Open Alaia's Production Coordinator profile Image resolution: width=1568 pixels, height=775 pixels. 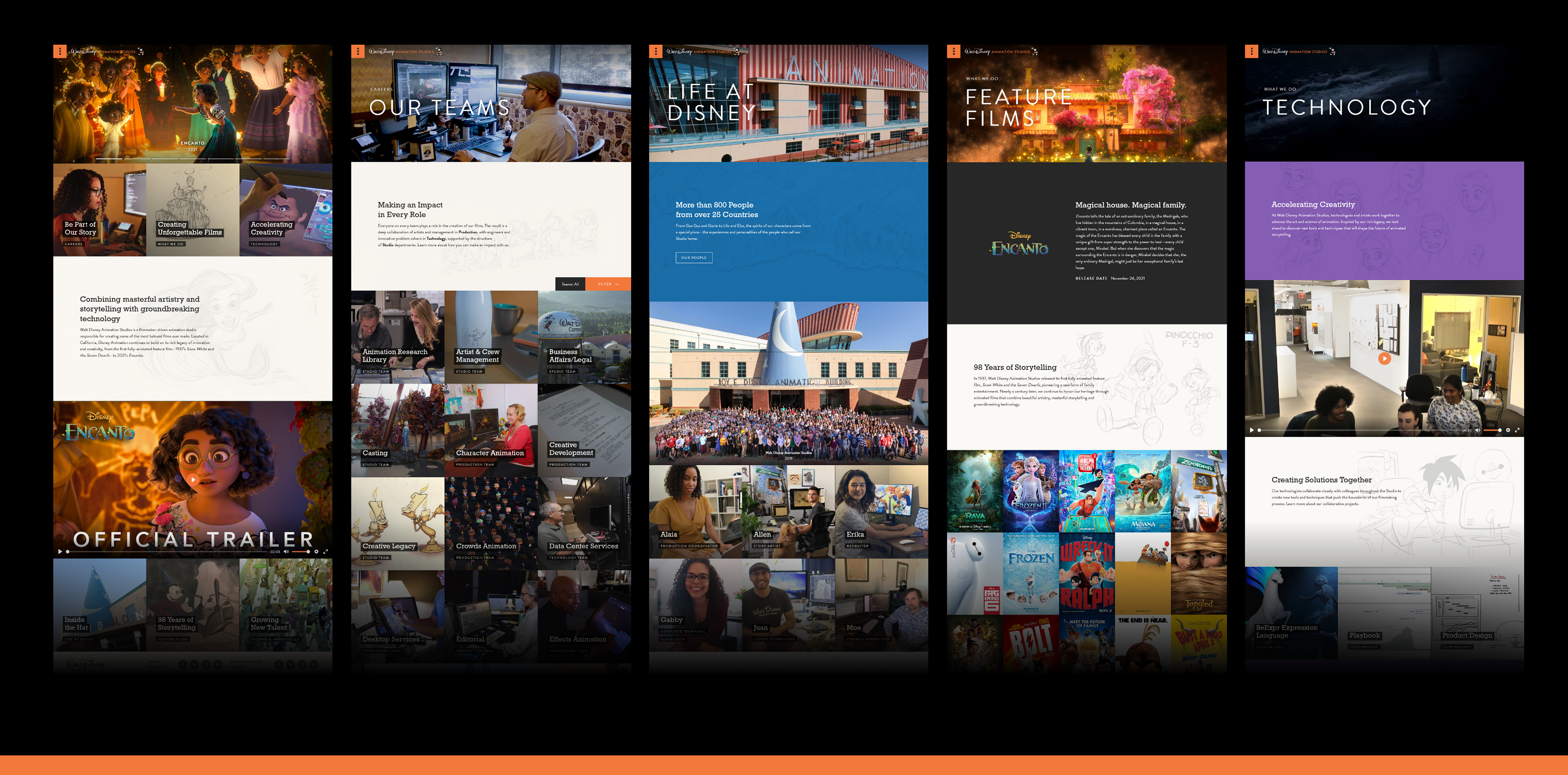coord(696,512)
